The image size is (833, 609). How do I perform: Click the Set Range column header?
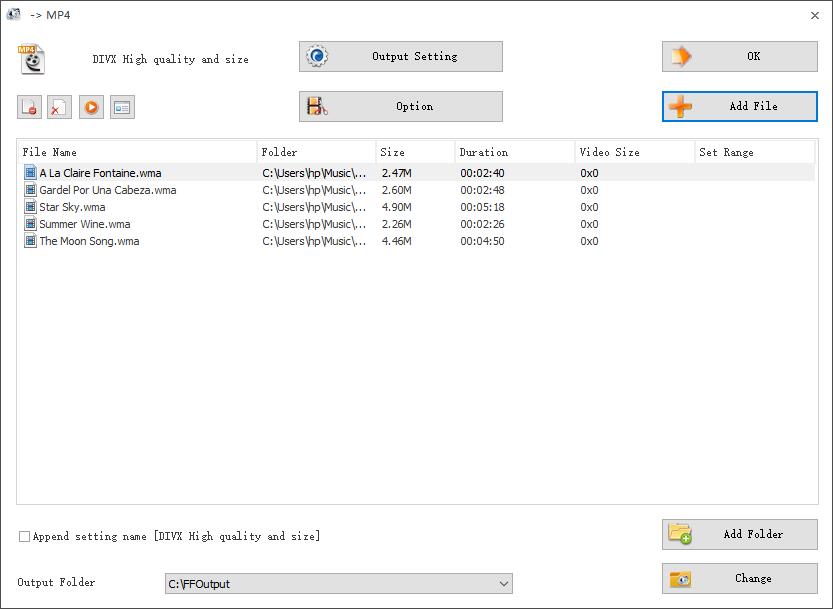[x=754, y=152]
